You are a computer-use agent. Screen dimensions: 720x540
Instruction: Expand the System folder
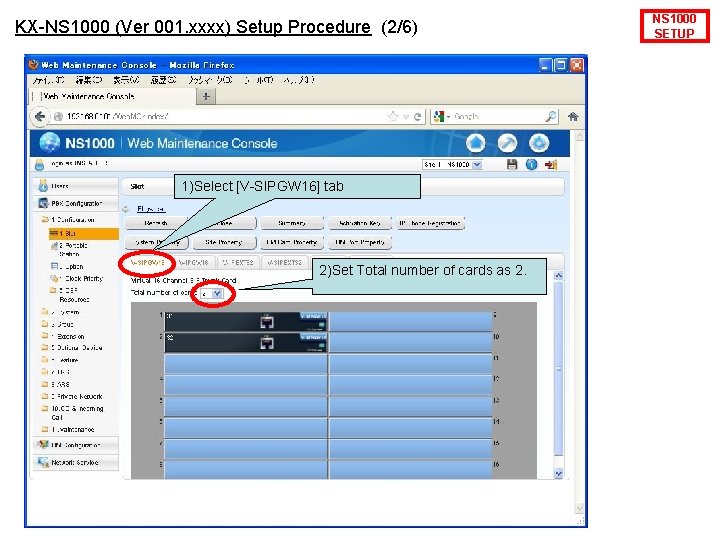point(61,312)
